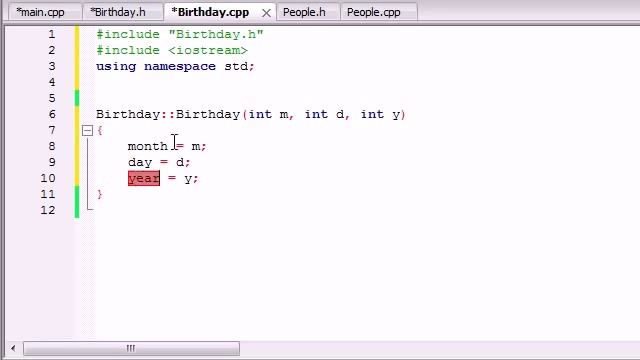Click the highlighted word year on line 10

[x=144, y=178]
